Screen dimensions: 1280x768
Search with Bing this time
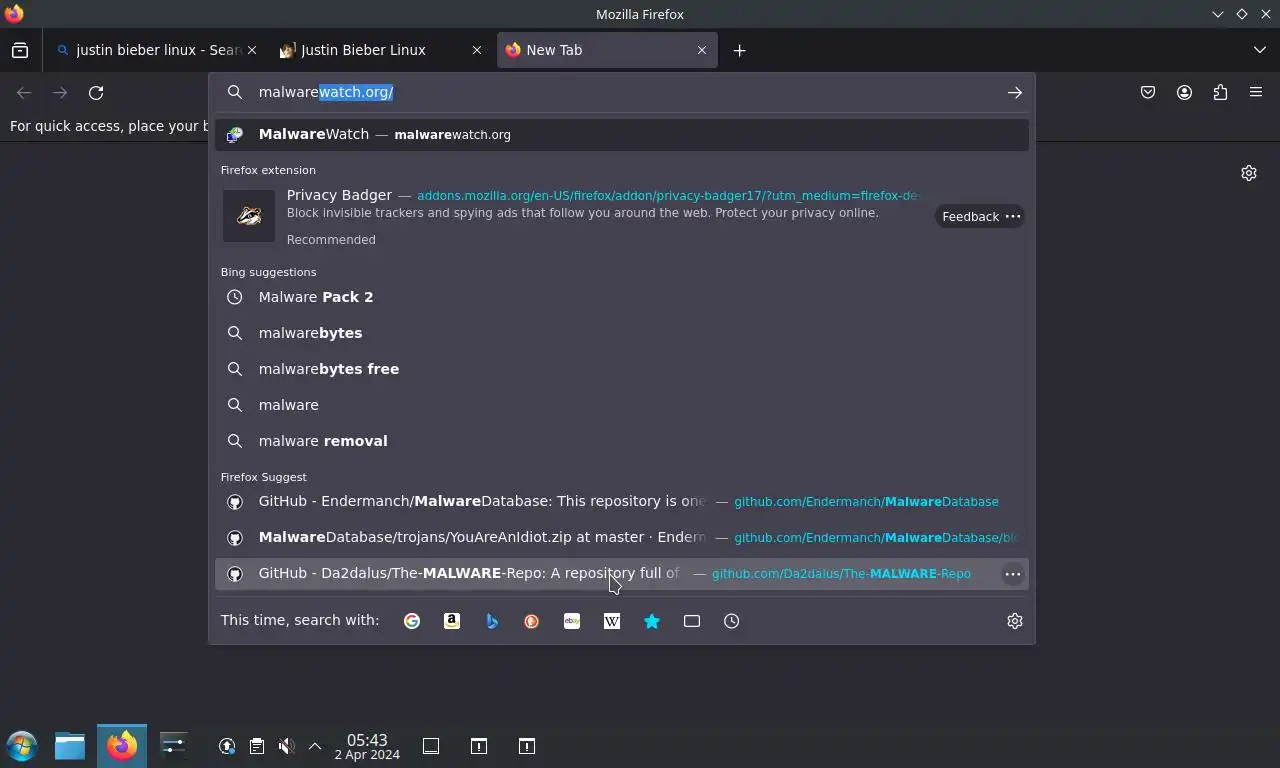click(492, 621)
